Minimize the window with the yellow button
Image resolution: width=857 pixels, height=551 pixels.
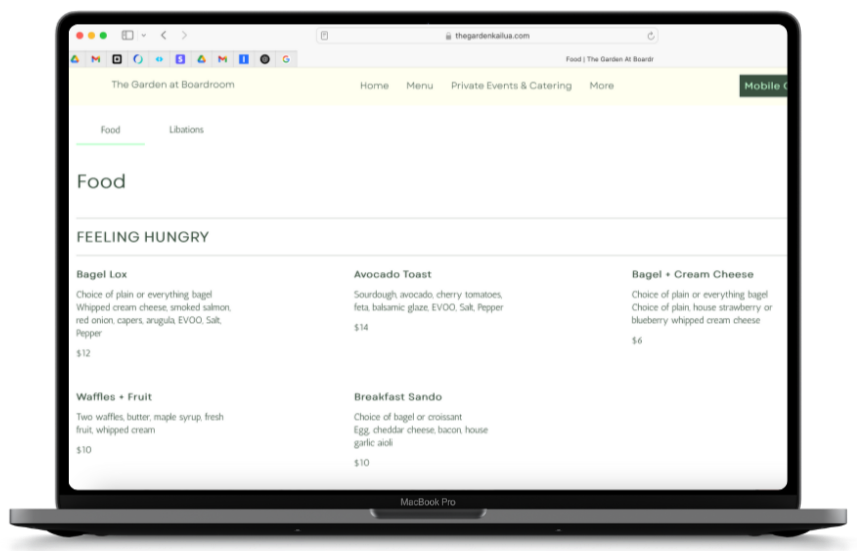(91, 36)
